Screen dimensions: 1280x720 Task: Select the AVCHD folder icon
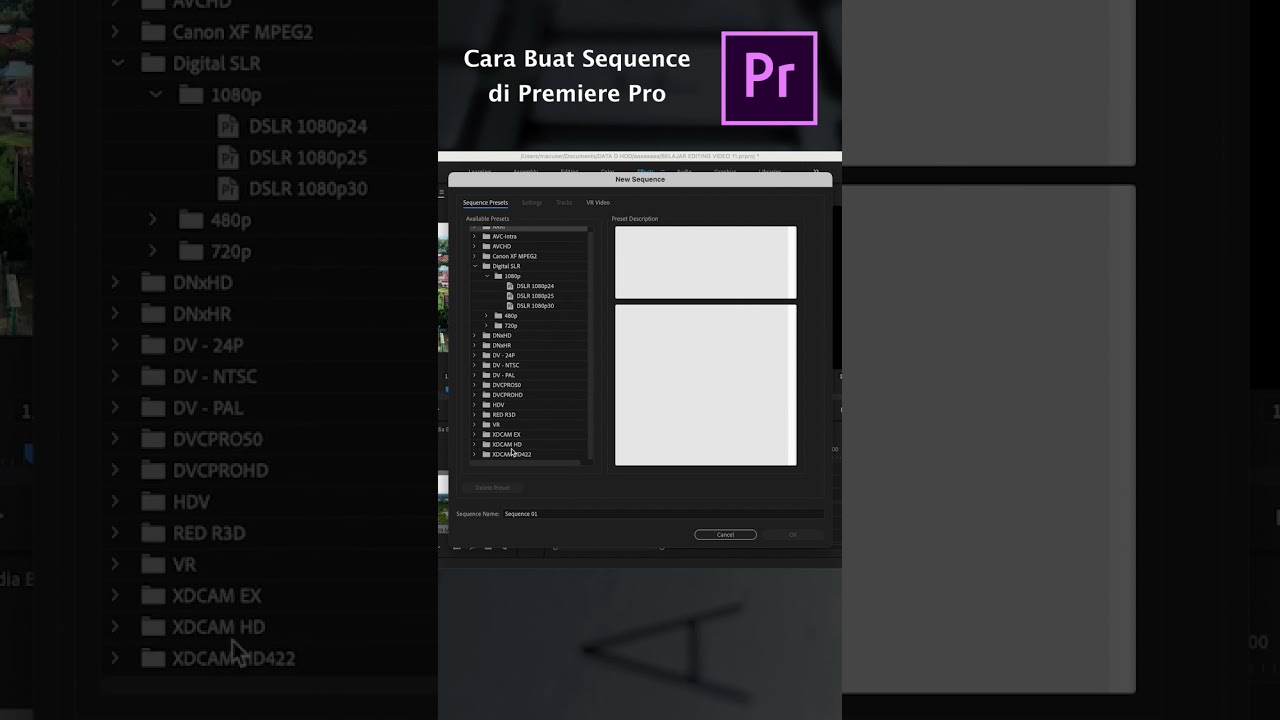[486, 246]
